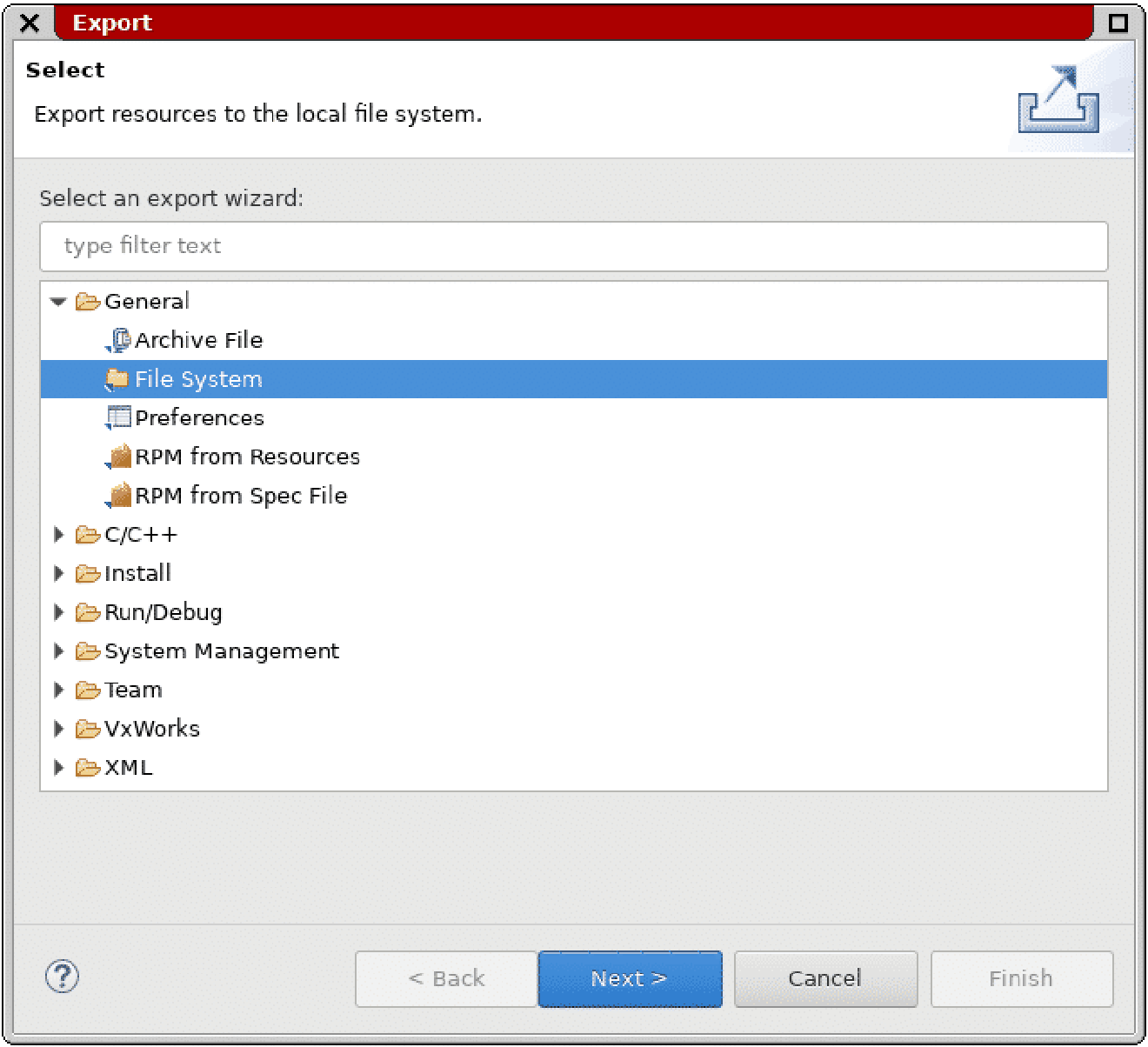The width and height of the screenshot is (1148, 1047).
Task: Expand the C/C++ category
Action: 58,534
